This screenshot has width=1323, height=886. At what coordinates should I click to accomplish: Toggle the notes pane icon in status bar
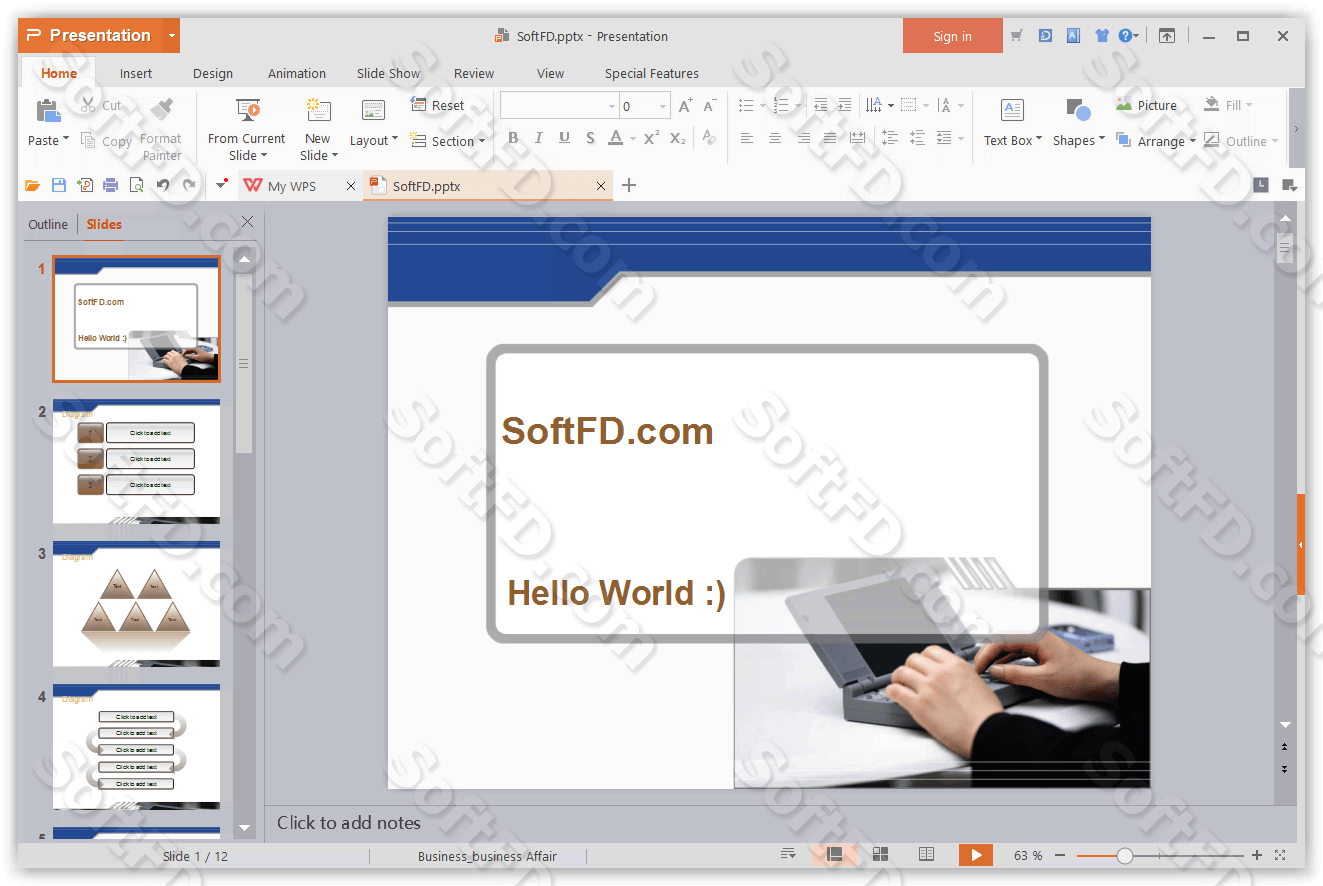(x=789, y=854)
